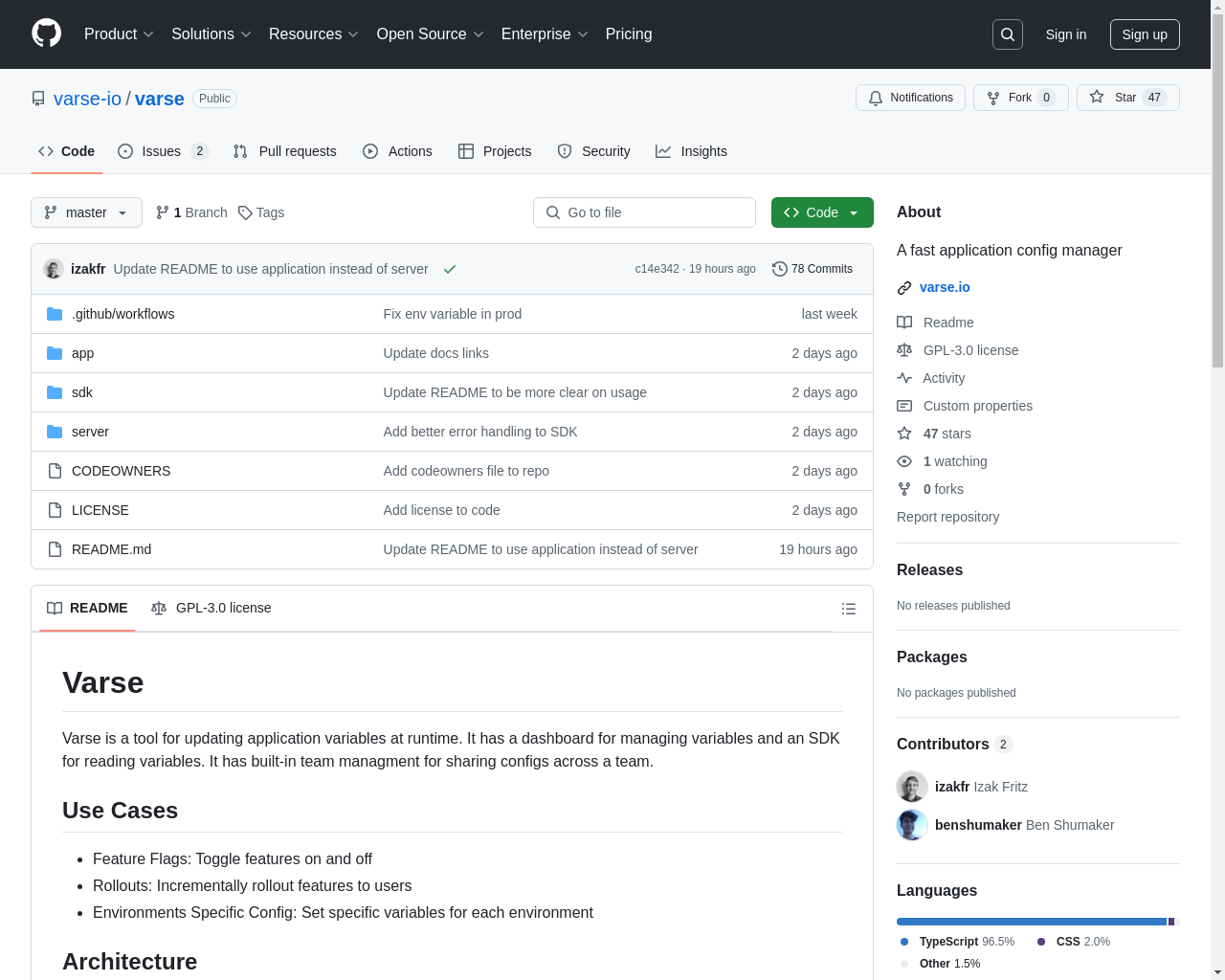Select the README tab in file viewer
This screenshot has width=1225, height=980.
point(87,609)
